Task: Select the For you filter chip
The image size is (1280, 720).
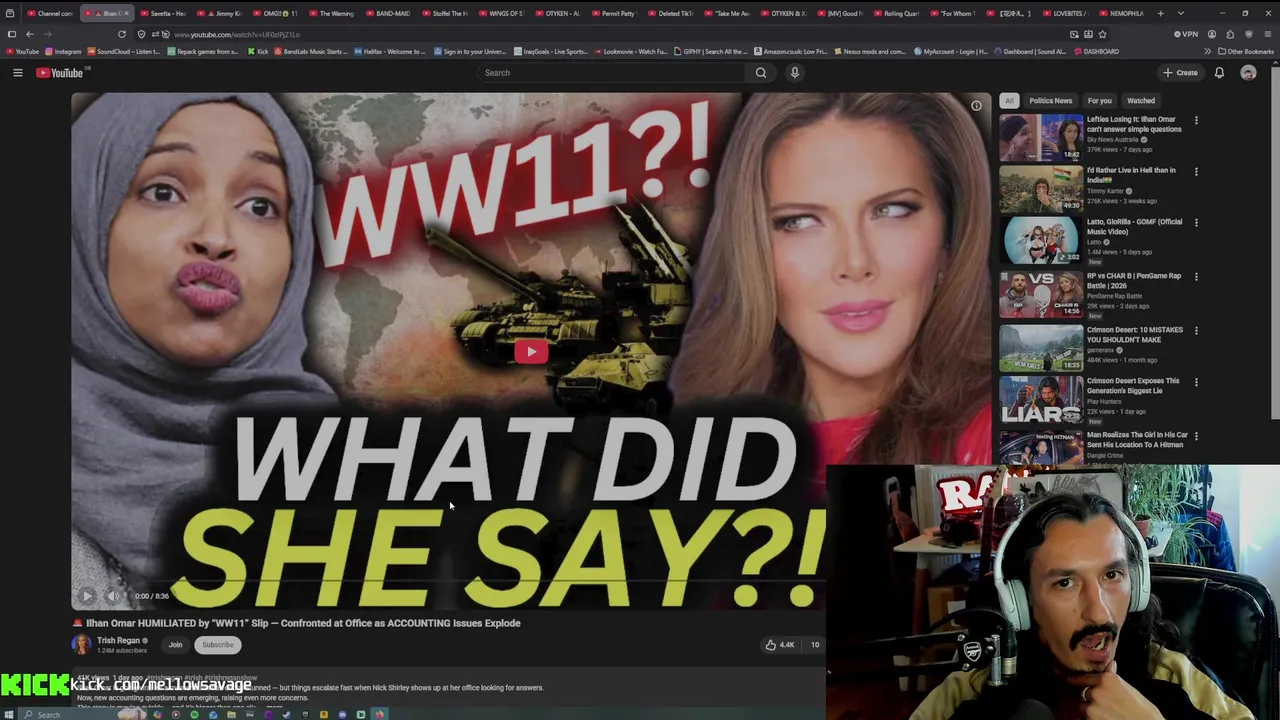Action: tap(1099, 100)
